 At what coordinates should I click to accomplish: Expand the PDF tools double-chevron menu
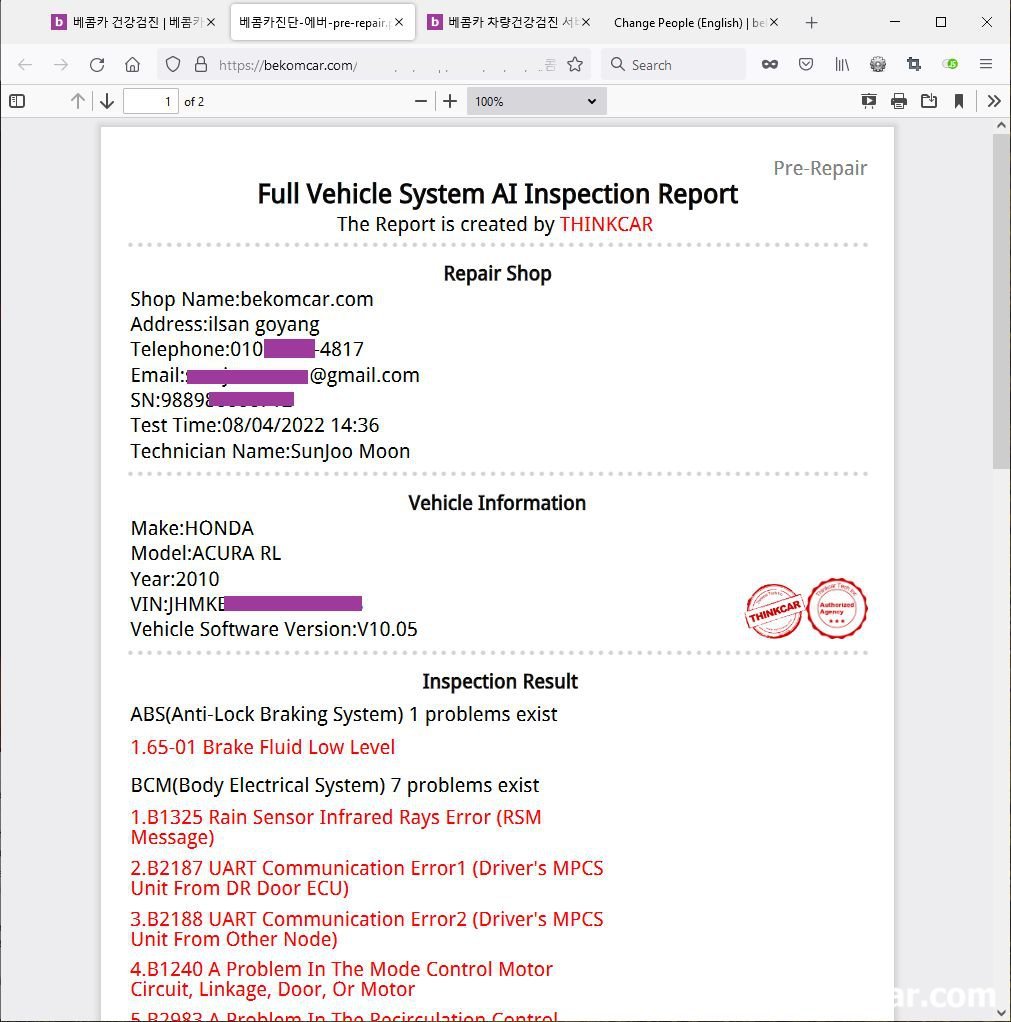[993, 101]
